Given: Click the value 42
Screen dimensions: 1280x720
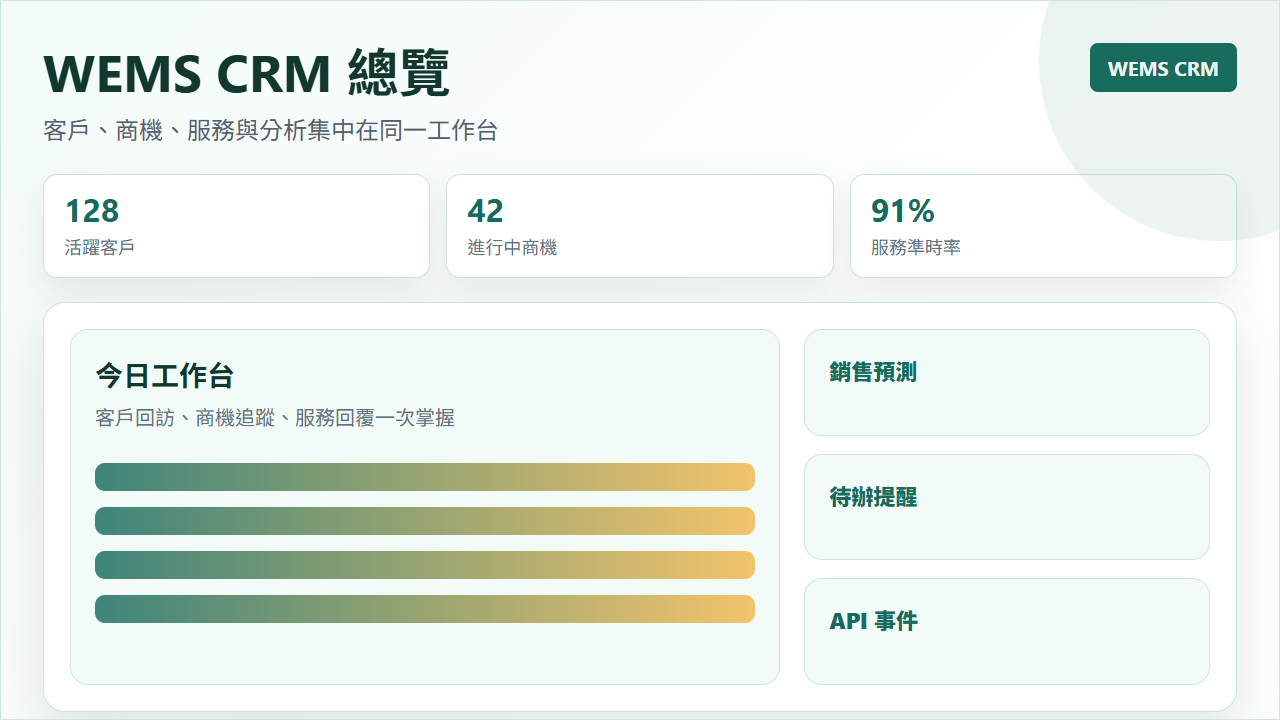Looking at the screenshot, I should click(x=486, y=211).
